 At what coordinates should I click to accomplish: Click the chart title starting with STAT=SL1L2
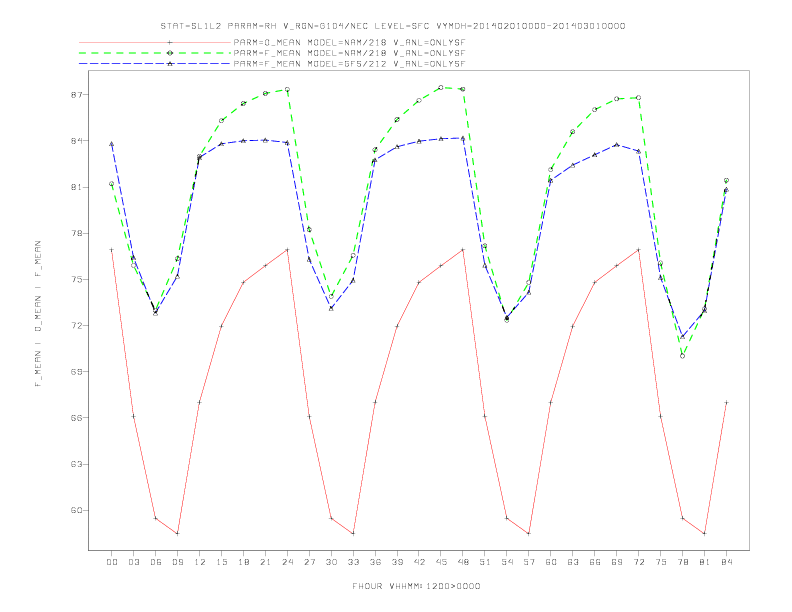pos(392,26)
